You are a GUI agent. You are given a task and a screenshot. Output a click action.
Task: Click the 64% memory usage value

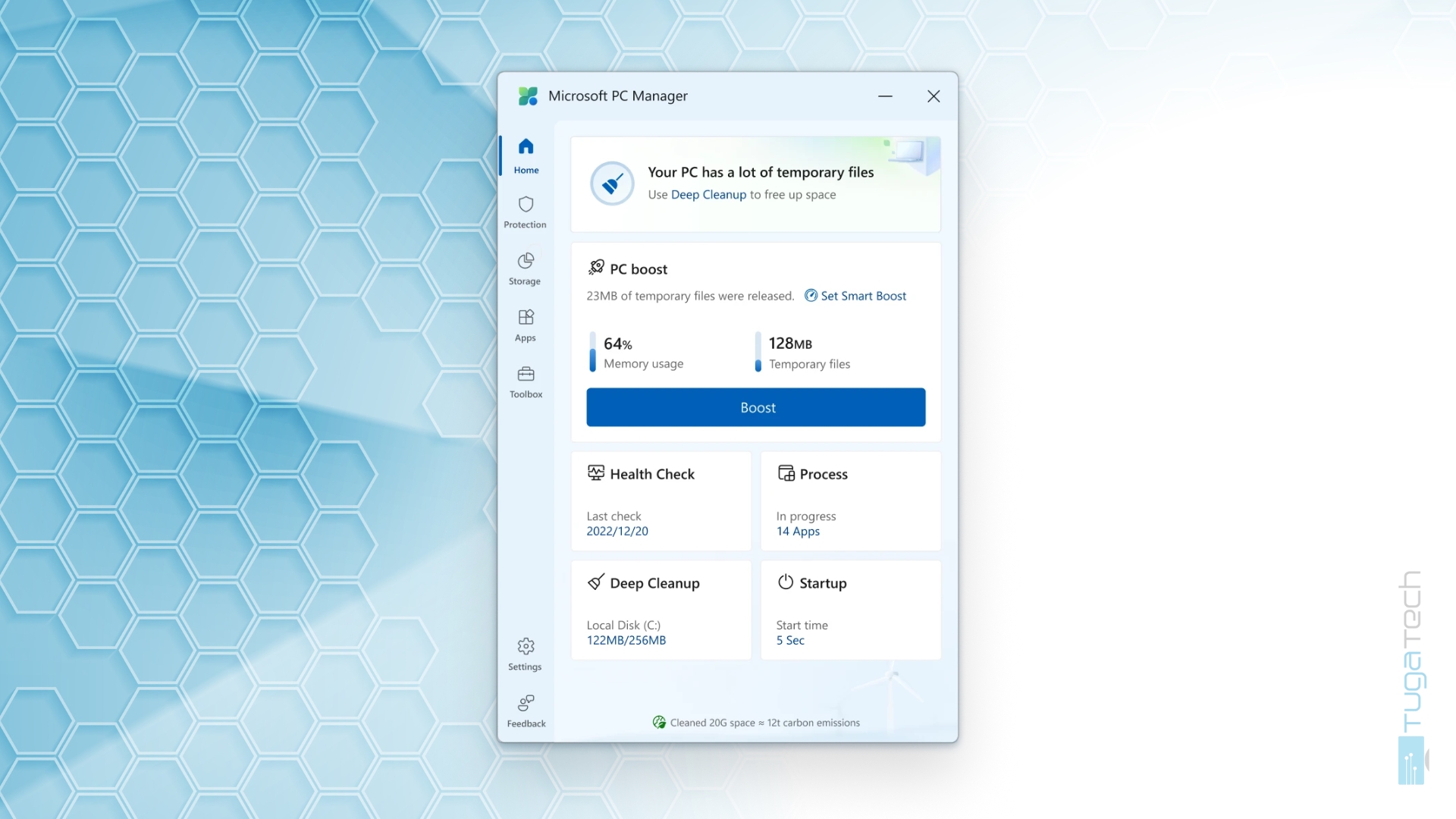pos(617,344)
